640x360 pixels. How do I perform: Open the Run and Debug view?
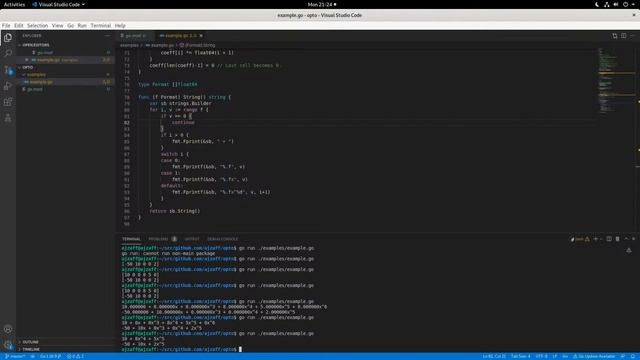coord(8,86)
